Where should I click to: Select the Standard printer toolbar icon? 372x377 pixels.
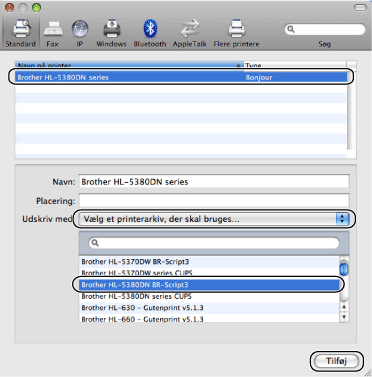point(21,33)
